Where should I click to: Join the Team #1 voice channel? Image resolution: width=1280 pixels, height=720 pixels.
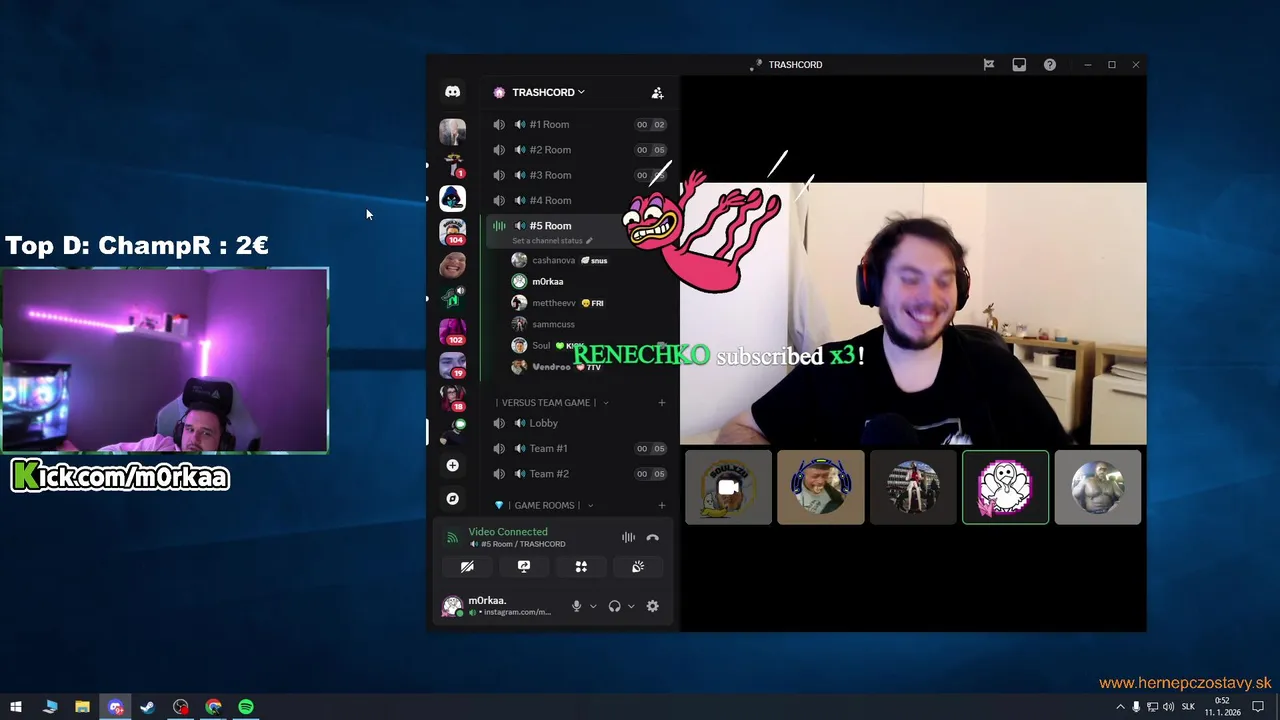point(579,448)
